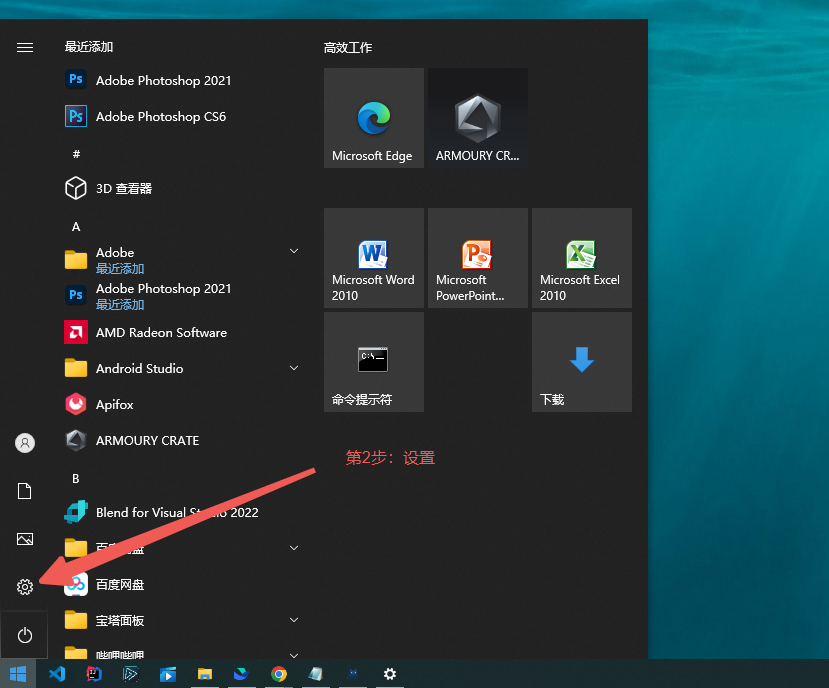Click the A section letter header
Viewport: 829px width, 688px height.
pos(76,226)
